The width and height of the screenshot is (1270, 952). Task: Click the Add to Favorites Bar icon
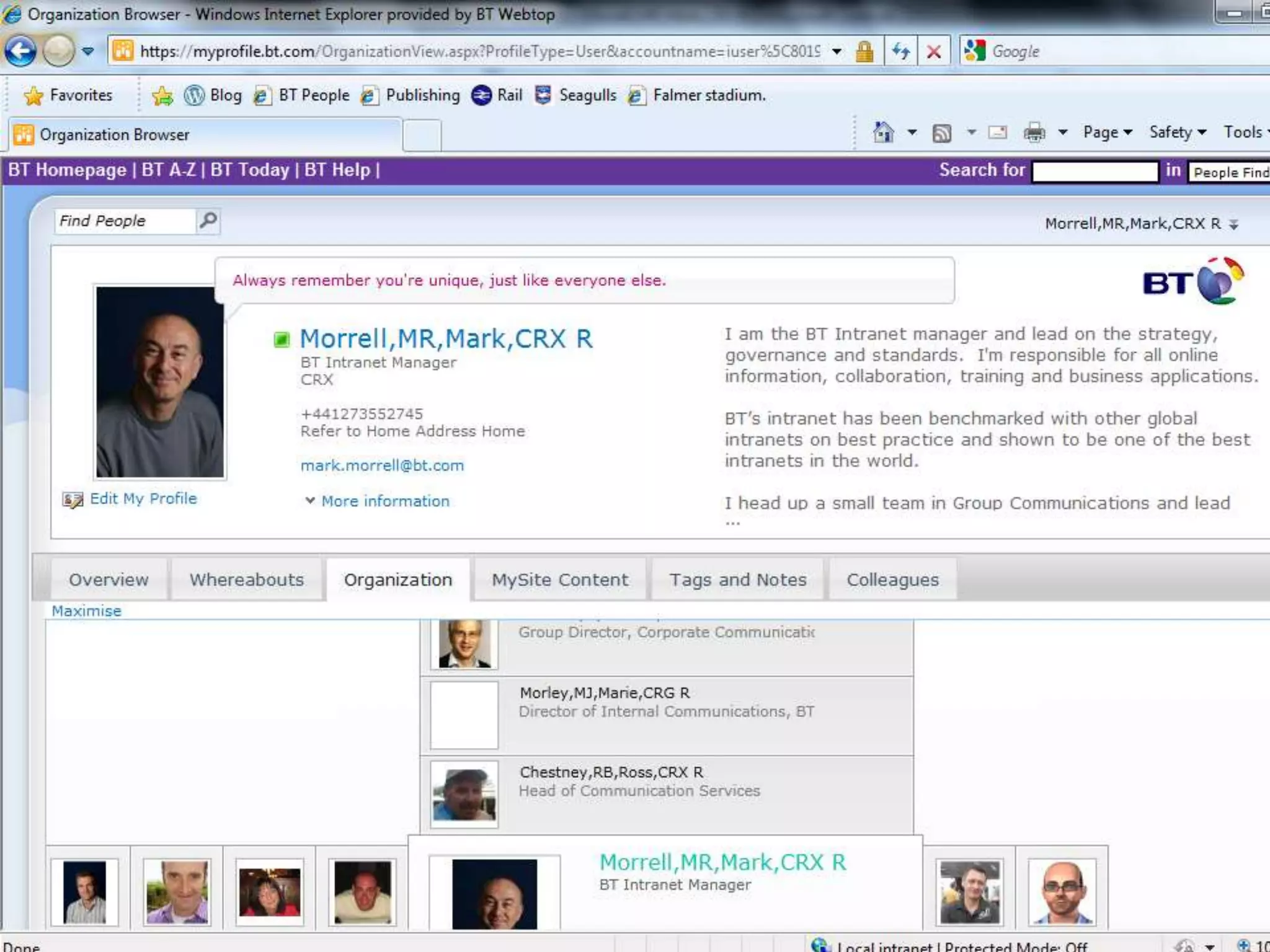(x=162, y=95)
